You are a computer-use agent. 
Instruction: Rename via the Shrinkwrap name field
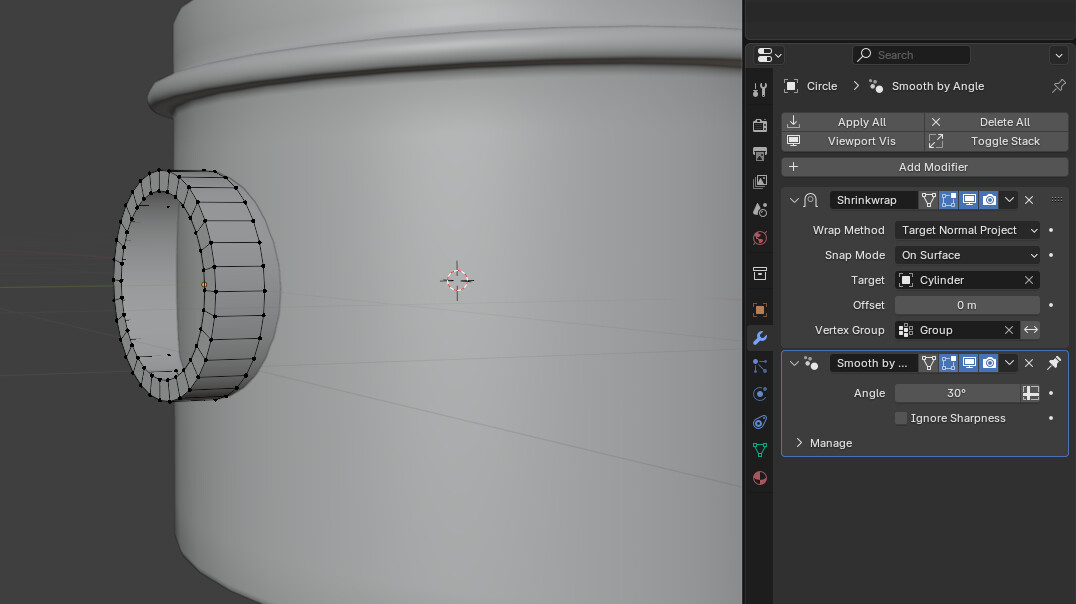pos(873,200)
